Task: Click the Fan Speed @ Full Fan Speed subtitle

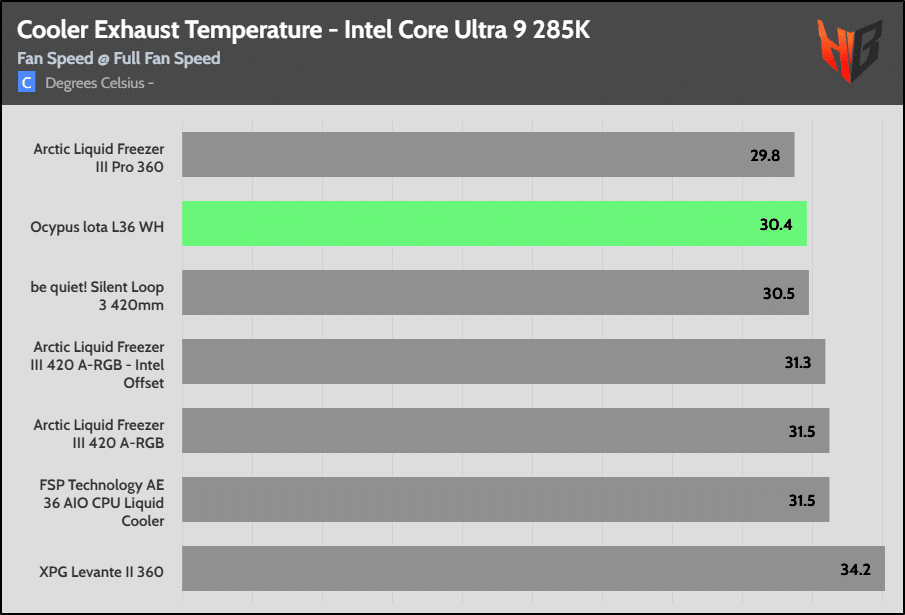Action: (118, 58)
